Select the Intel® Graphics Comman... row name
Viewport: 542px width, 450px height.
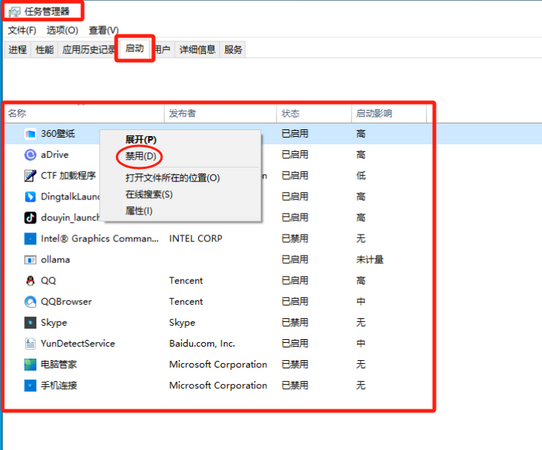pos(100,238)
